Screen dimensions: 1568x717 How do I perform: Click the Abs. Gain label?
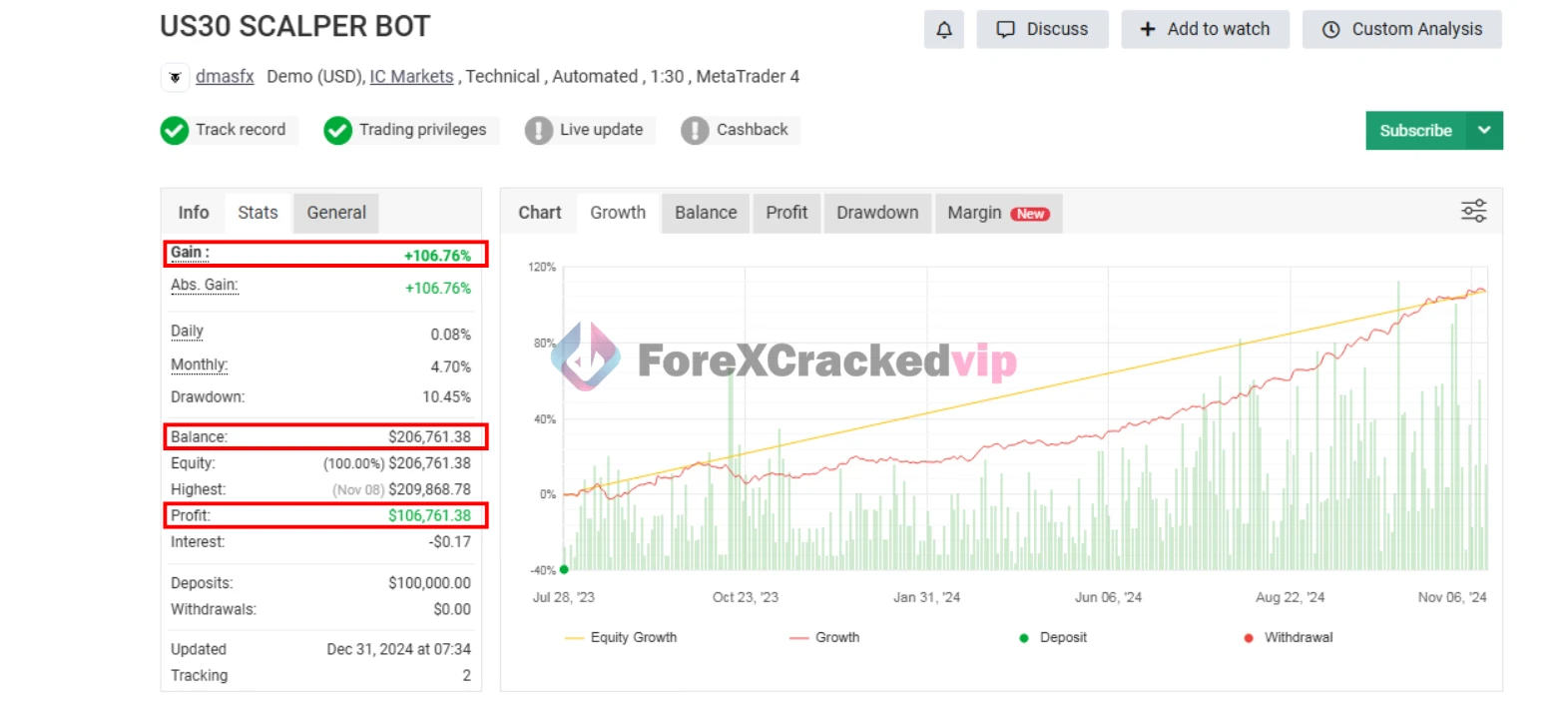coord(205,285)
